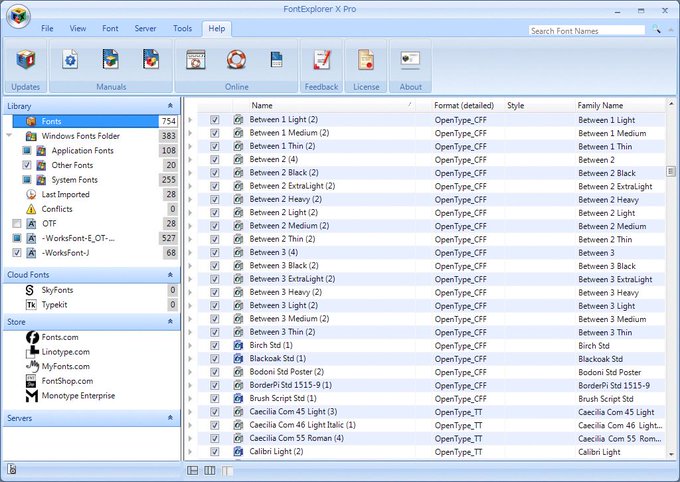Toggle checkbox for Brush Script Std (1)

point(215,398)
